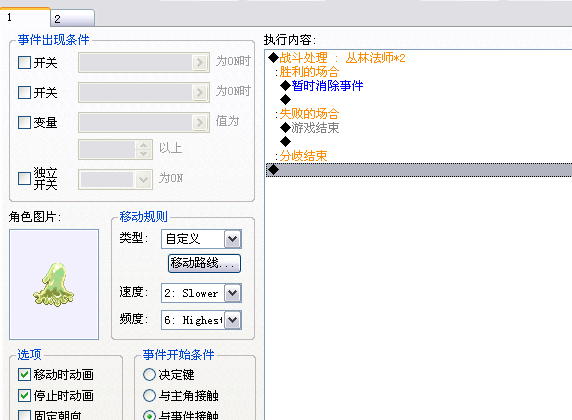Enable the second 开关 condition checkbox
572x420 pixels.
[24, 92]
